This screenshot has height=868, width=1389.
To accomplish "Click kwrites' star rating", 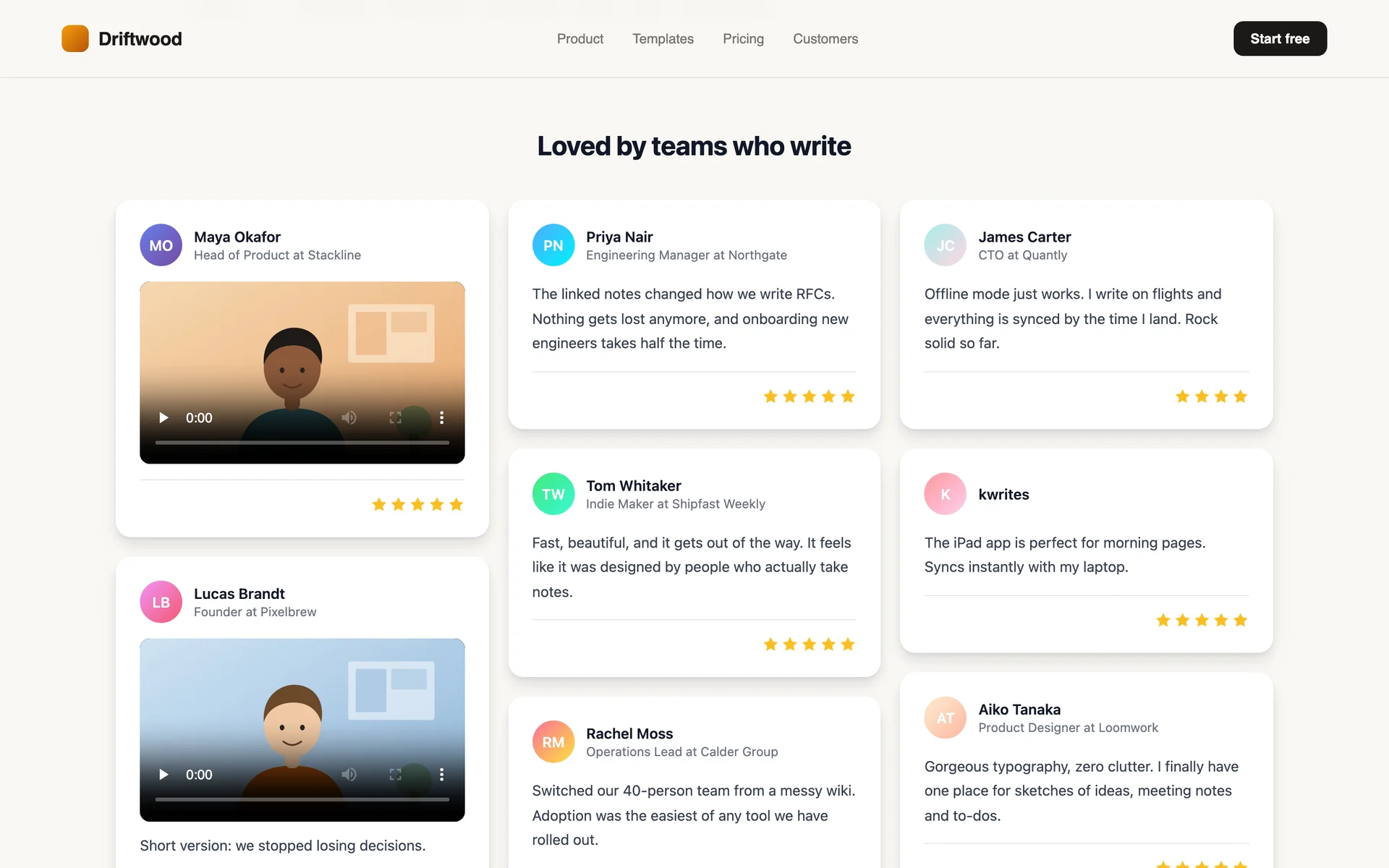I will point(1202,620).
